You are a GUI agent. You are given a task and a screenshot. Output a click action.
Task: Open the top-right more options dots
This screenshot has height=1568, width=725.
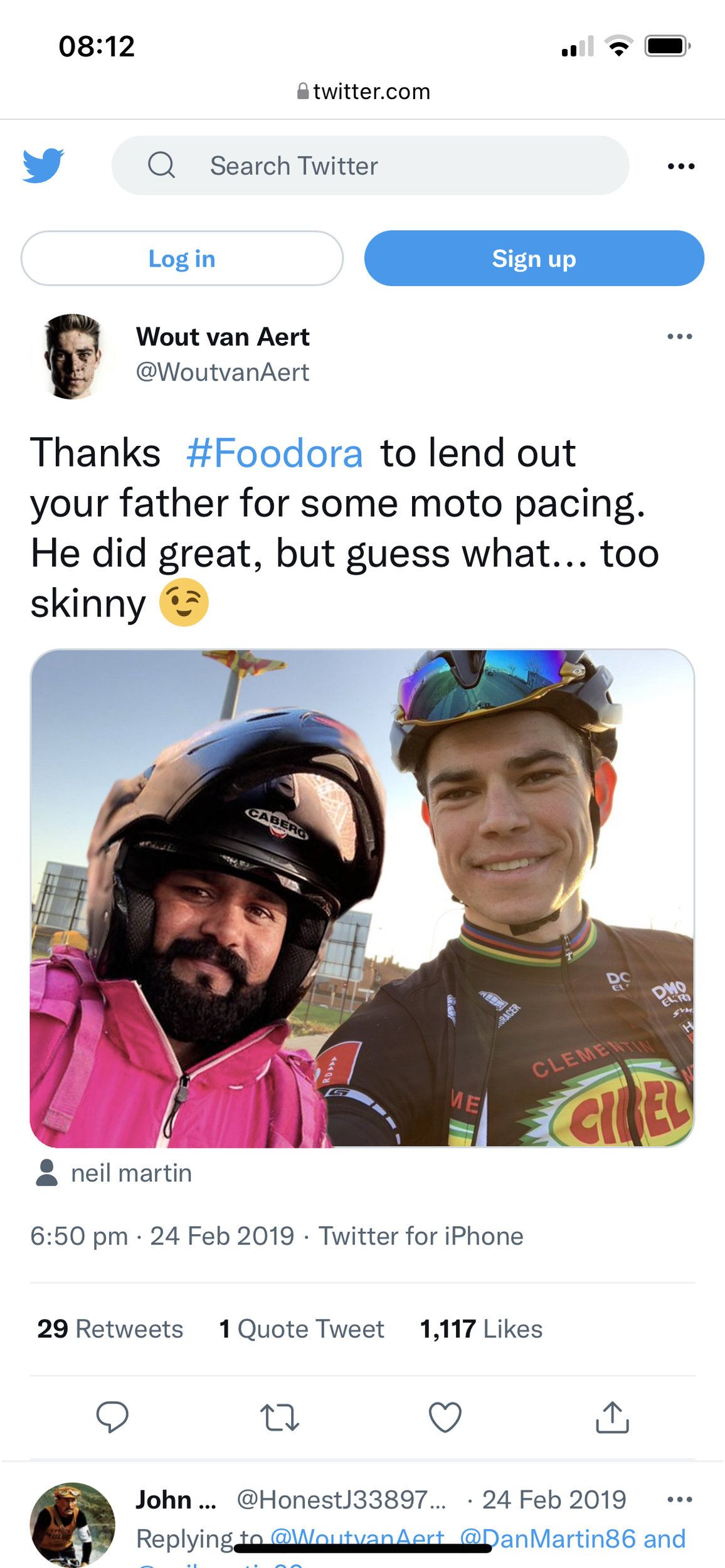681,166
